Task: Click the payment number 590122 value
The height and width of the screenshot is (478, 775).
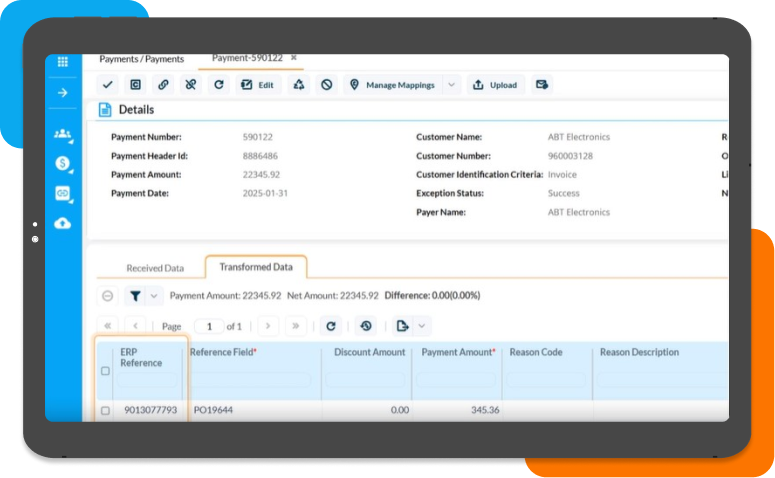Action: (258, 137)
